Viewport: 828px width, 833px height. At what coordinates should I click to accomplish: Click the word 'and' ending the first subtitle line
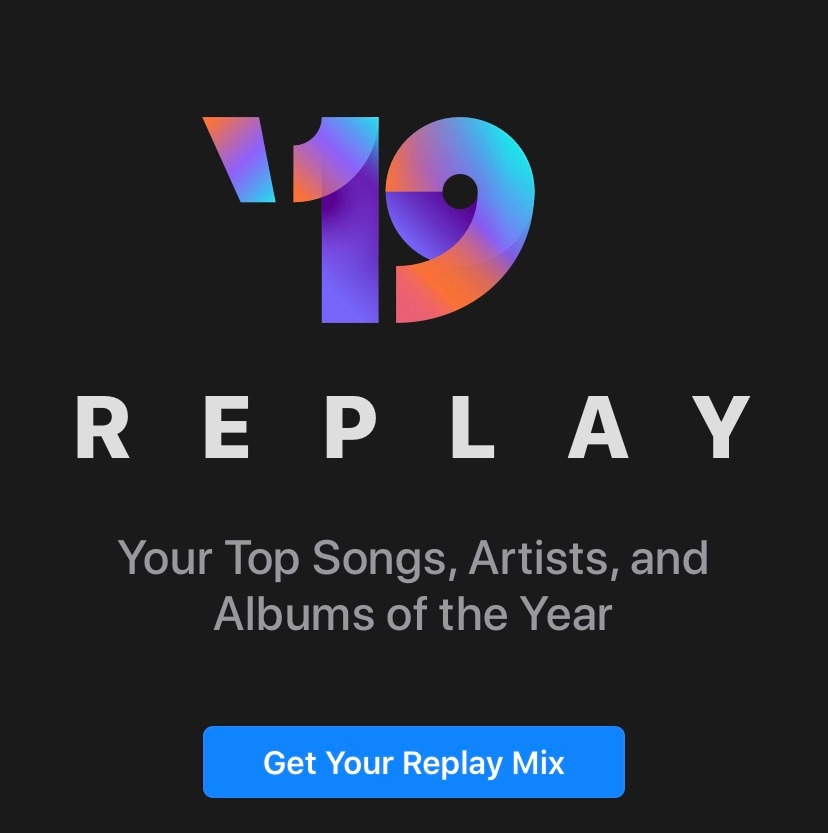(669, 558)
